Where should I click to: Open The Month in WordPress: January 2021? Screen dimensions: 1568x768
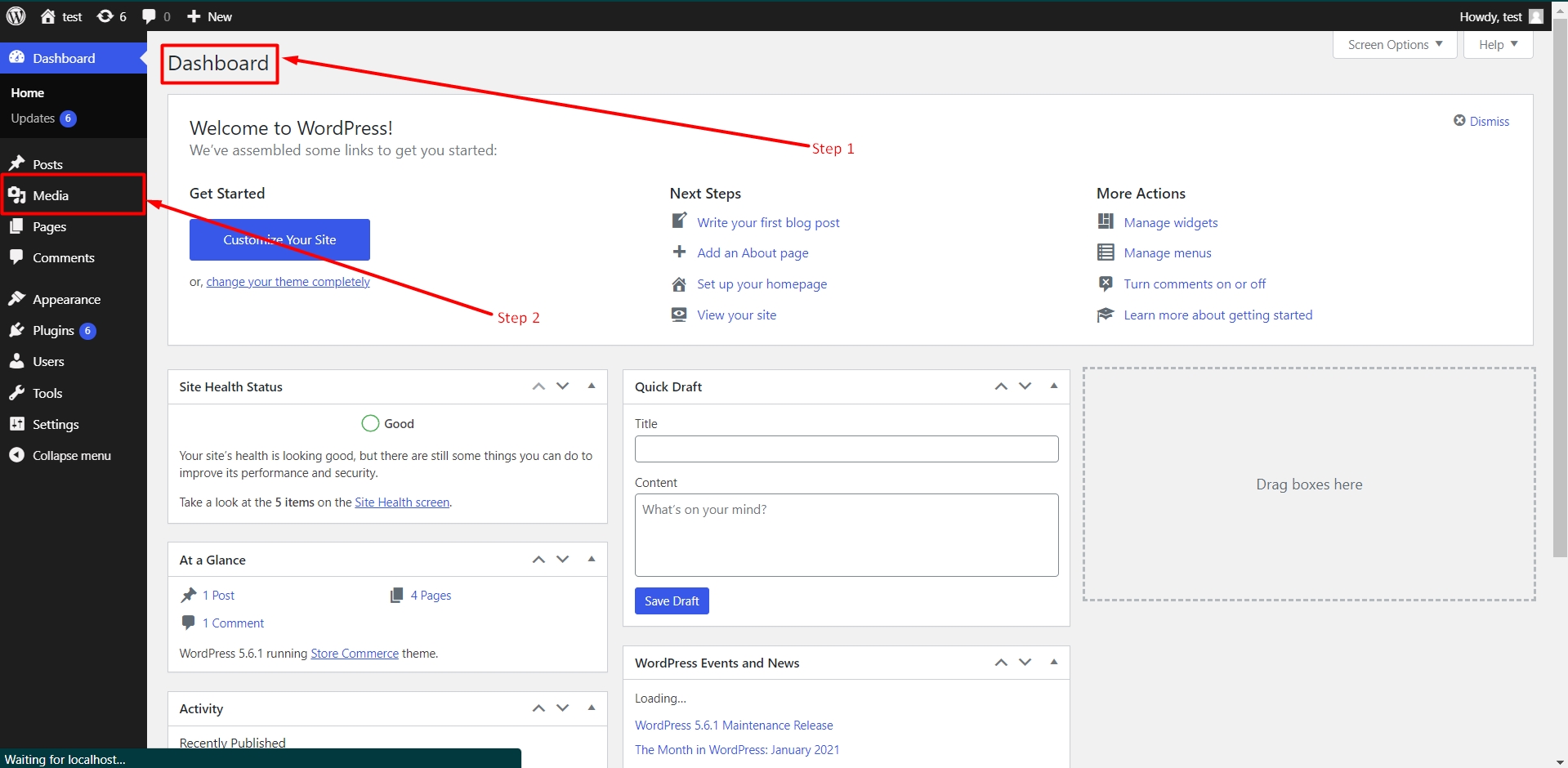click(737, 750)
